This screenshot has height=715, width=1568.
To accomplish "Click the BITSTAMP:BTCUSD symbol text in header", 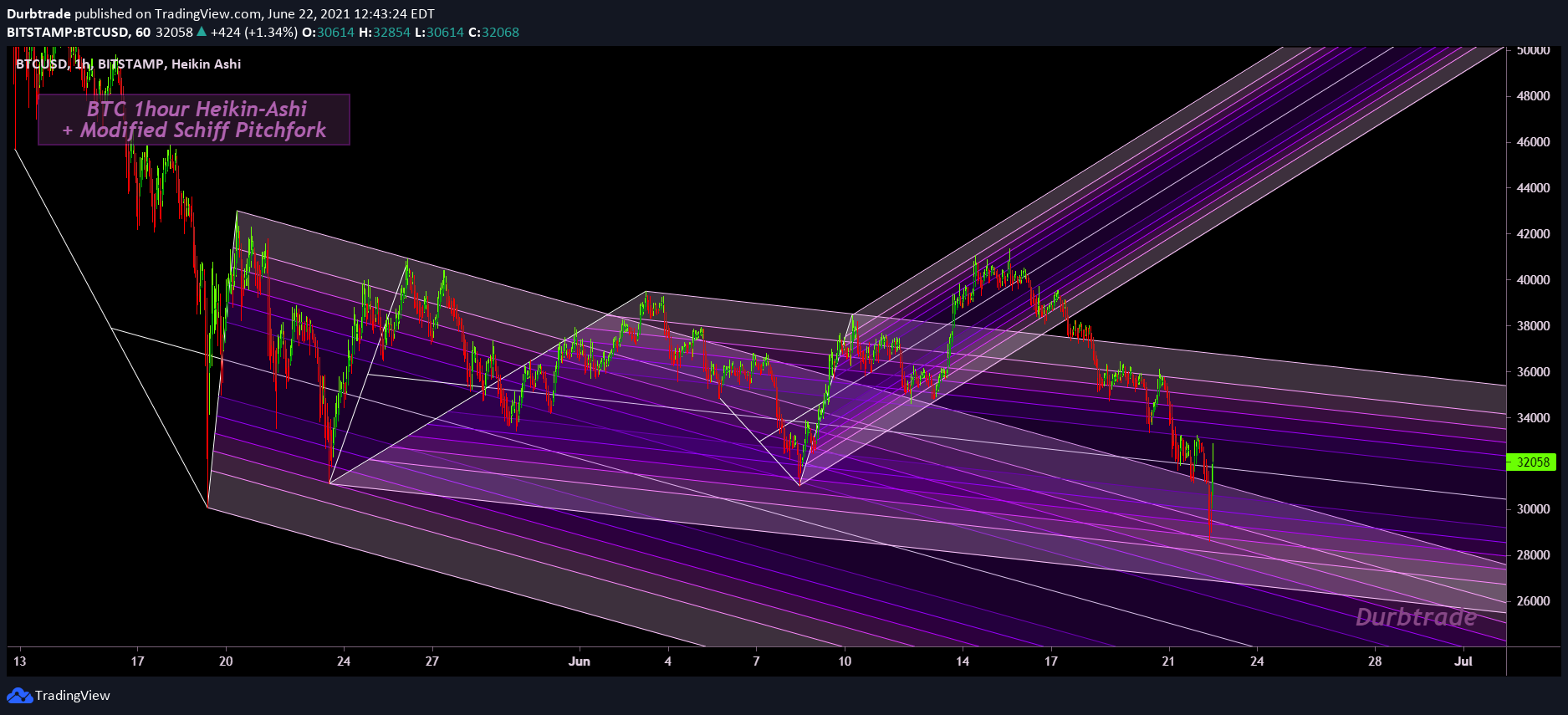I will pyautogui.click(x=67, y=33).
